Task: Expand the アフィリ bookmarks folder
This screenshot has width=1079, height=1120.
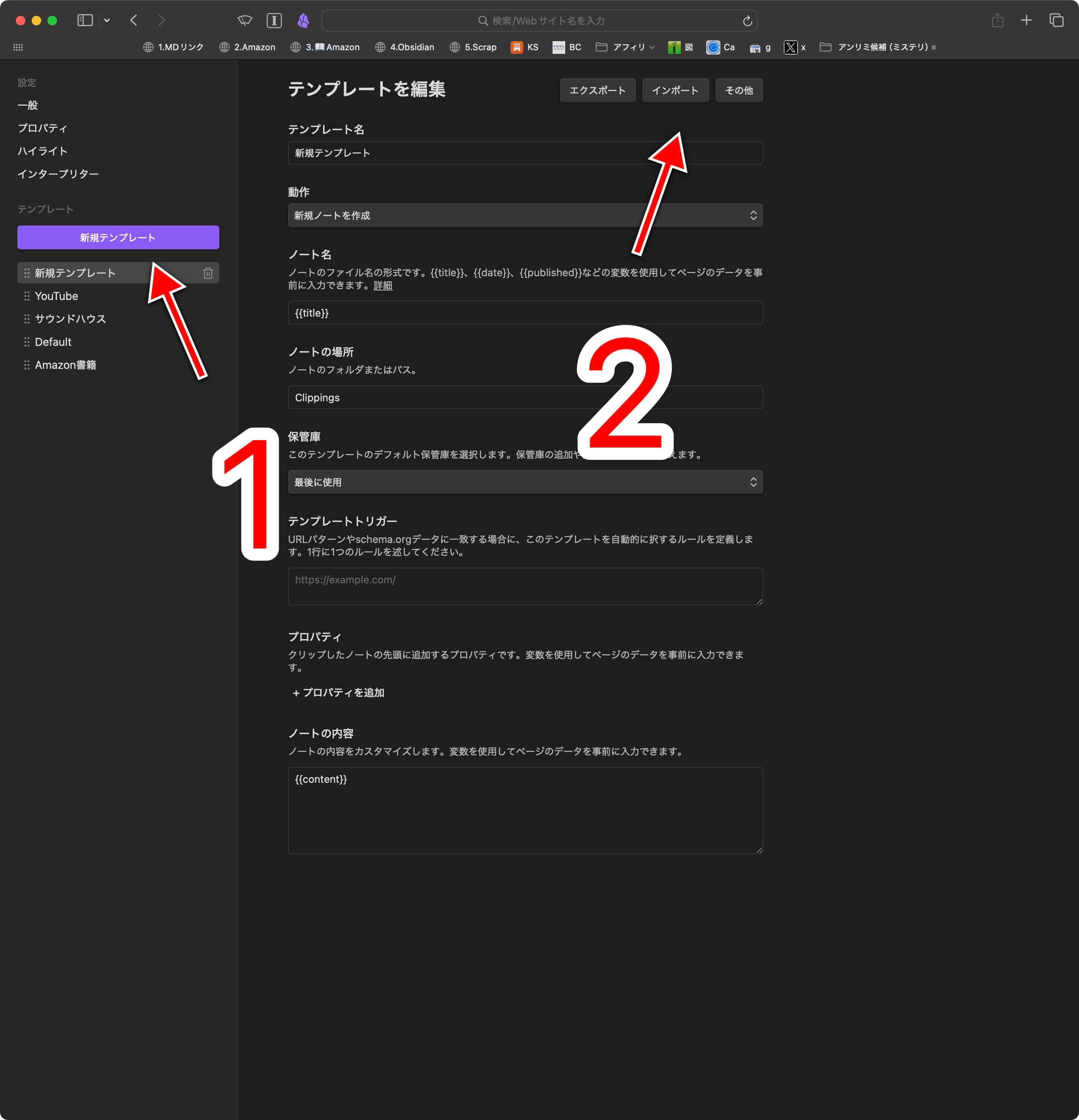Action: pos(625,47)
